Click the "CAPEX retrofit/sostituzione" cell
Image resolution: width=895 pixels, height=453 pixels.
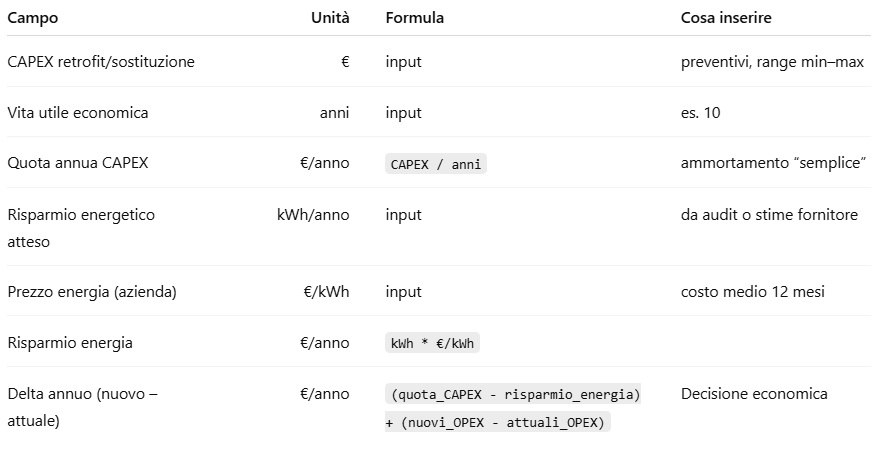[101, 62]
